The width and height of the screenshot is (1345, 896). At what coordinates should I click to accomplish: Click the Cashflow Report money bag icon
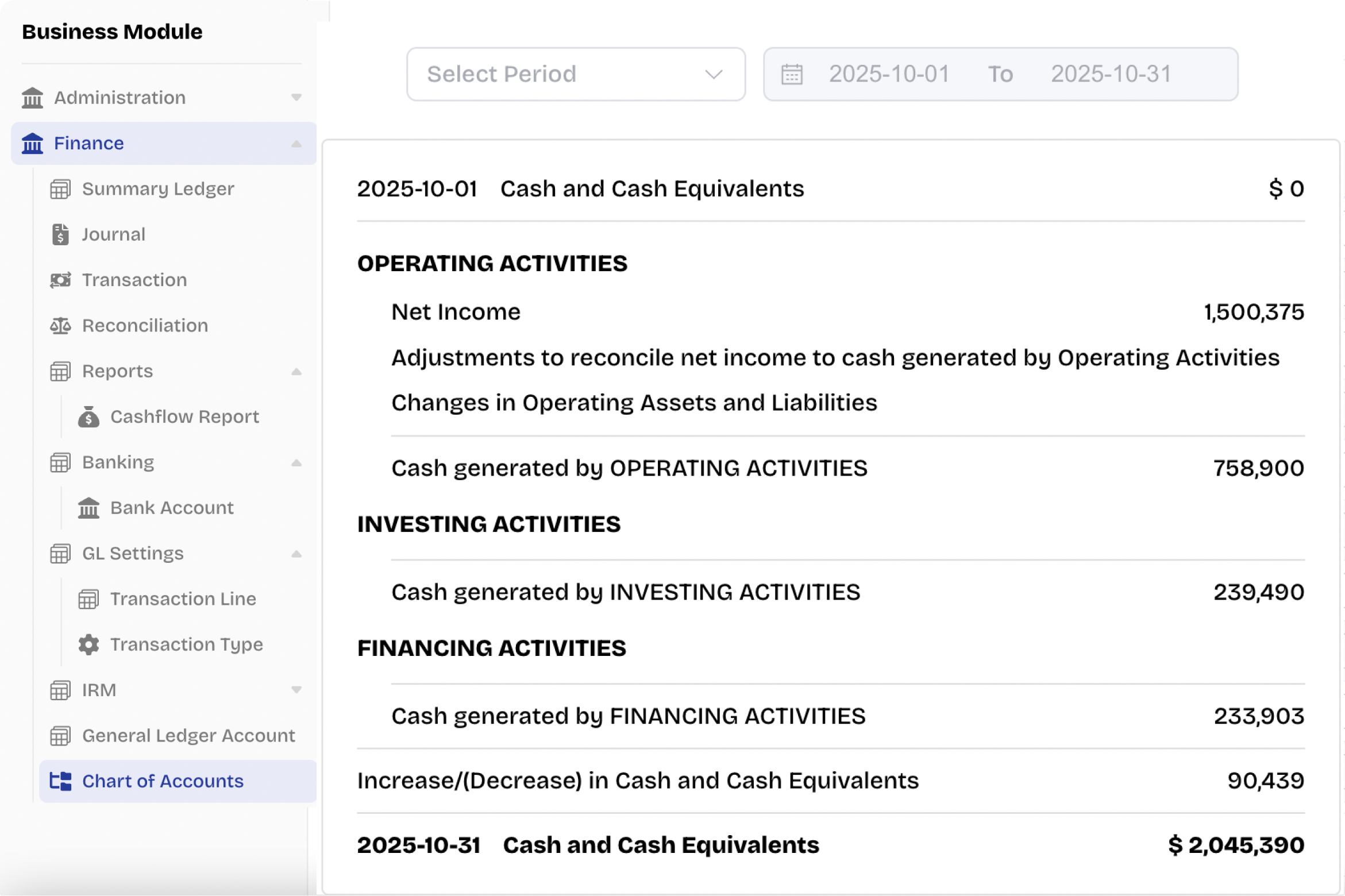[88, 417]
